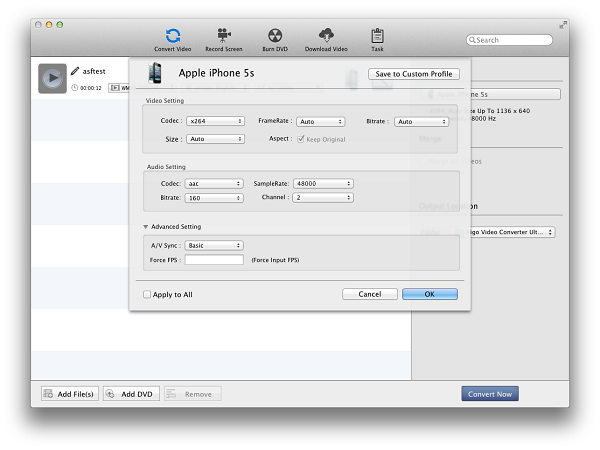
Task: Start conversion with Convert Now
Action: [x=490, y=394]
